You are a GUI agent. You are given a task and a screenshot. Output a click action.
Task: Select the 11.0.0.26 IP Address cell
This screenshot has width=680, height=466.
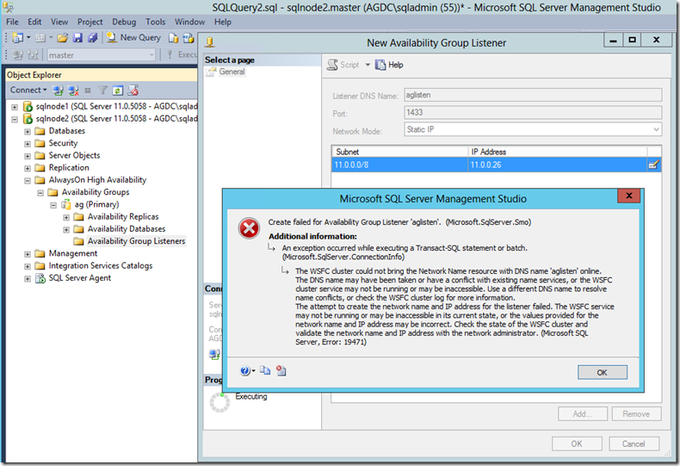point(557,165)
